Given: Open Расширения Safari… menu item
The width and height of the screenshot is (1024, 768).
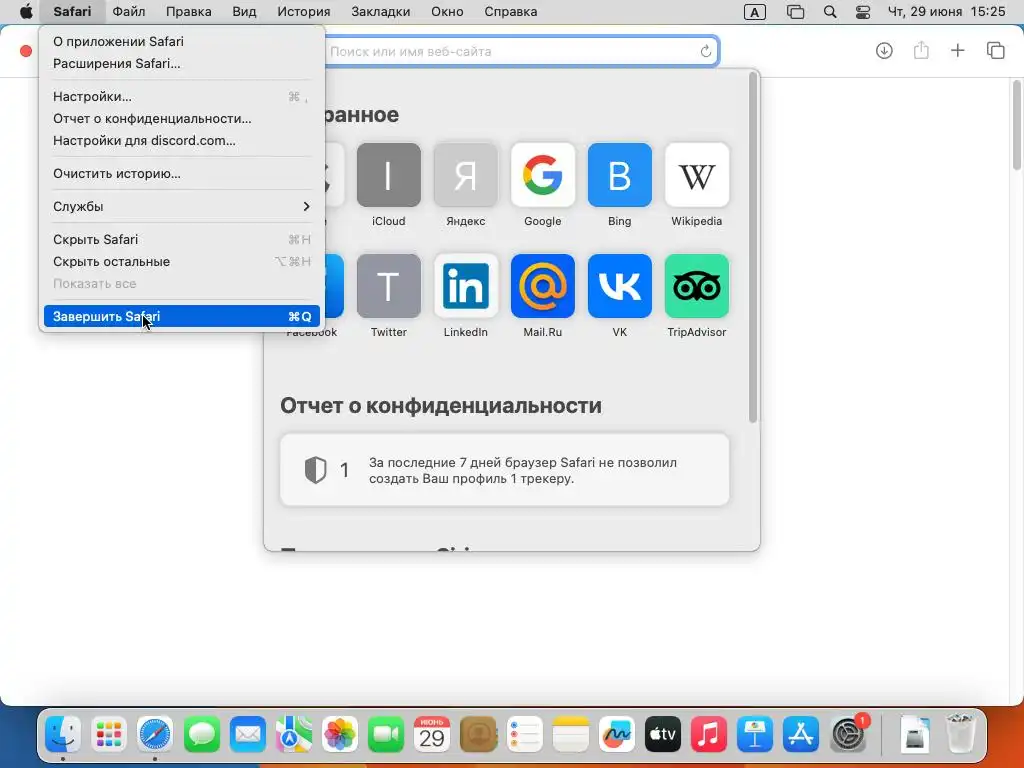Looking at the screenshot, I should 182,63.
